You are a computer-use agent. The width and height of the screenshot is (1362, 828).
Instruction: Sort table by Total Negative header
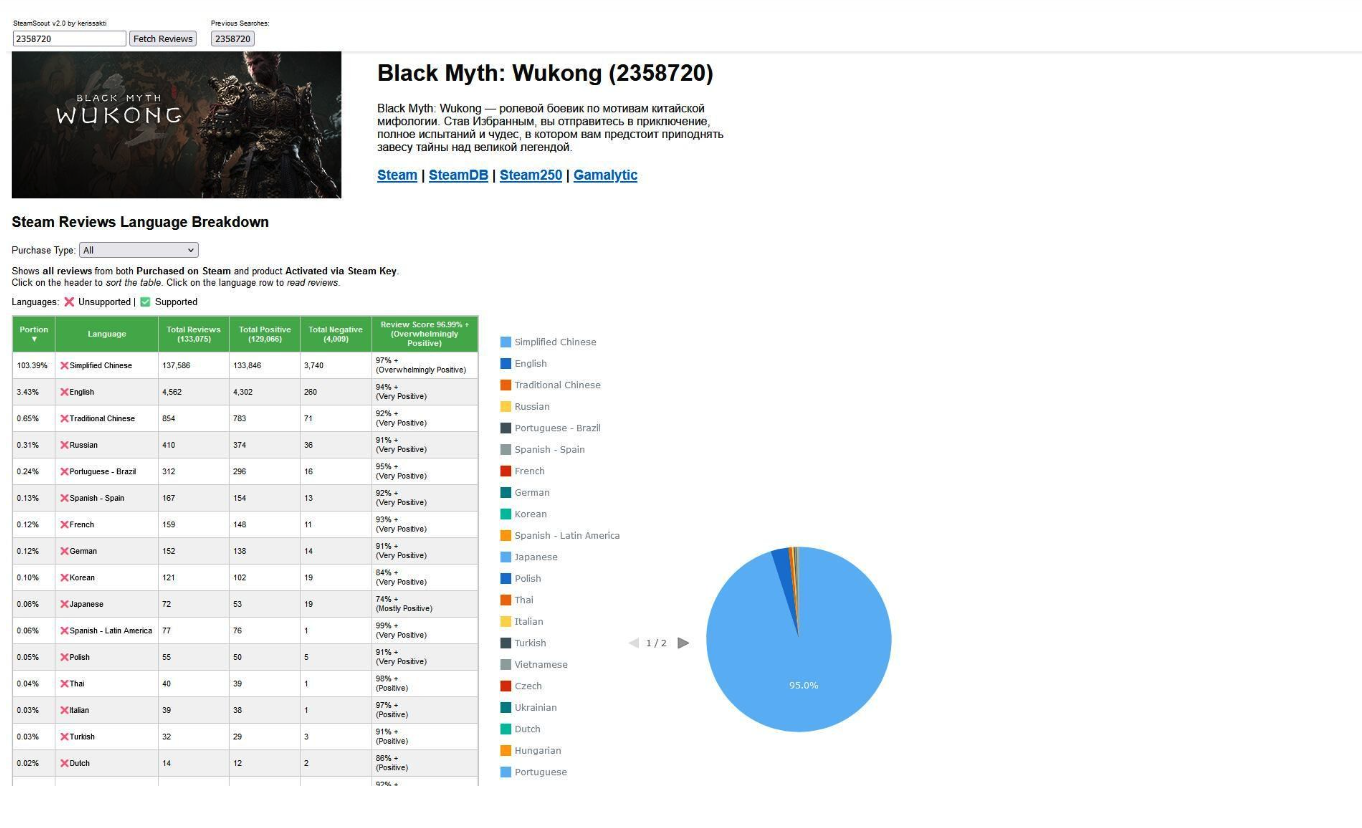(336, 334)
